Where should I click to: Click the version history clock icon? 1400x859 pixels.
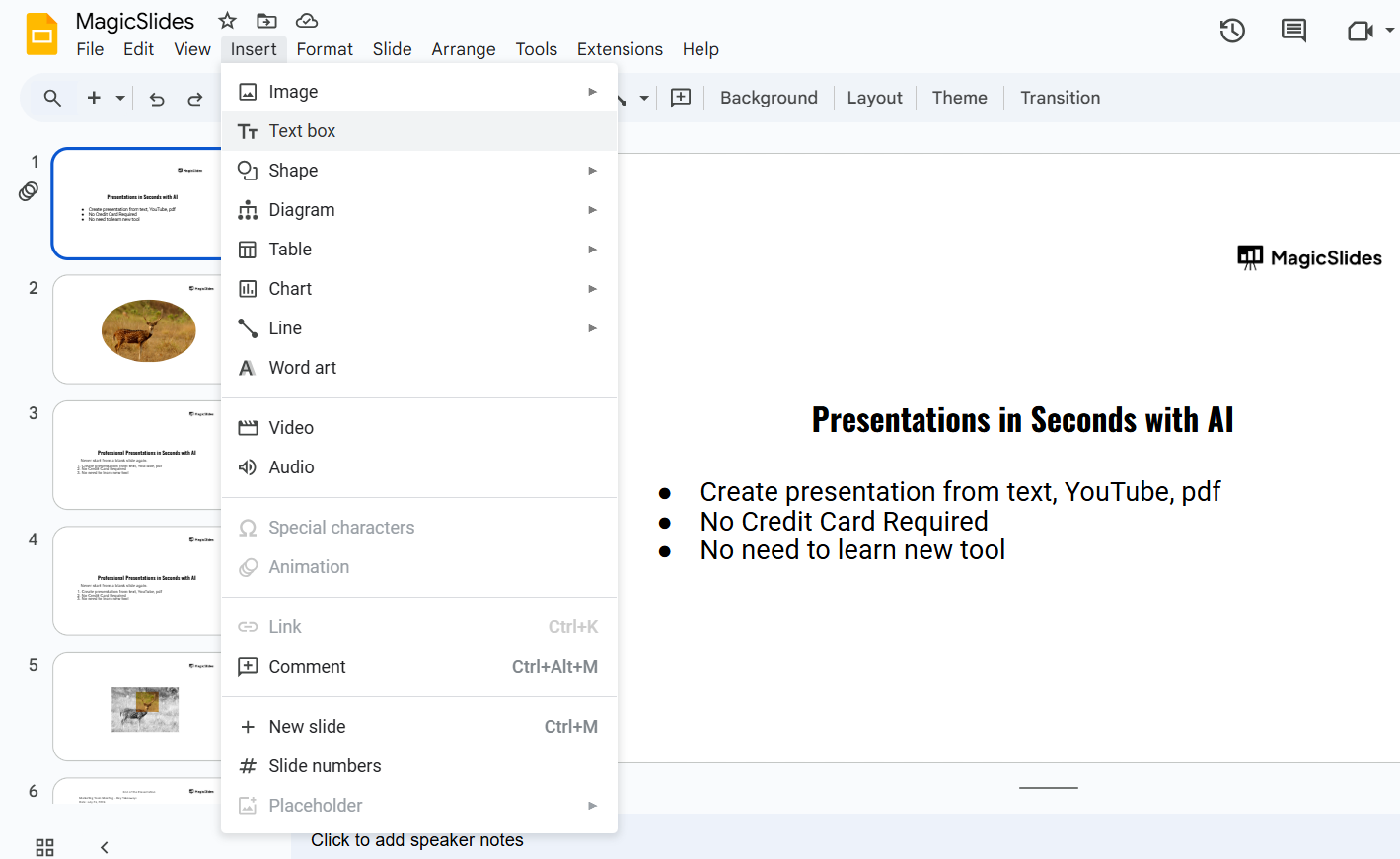[1232, 32]
